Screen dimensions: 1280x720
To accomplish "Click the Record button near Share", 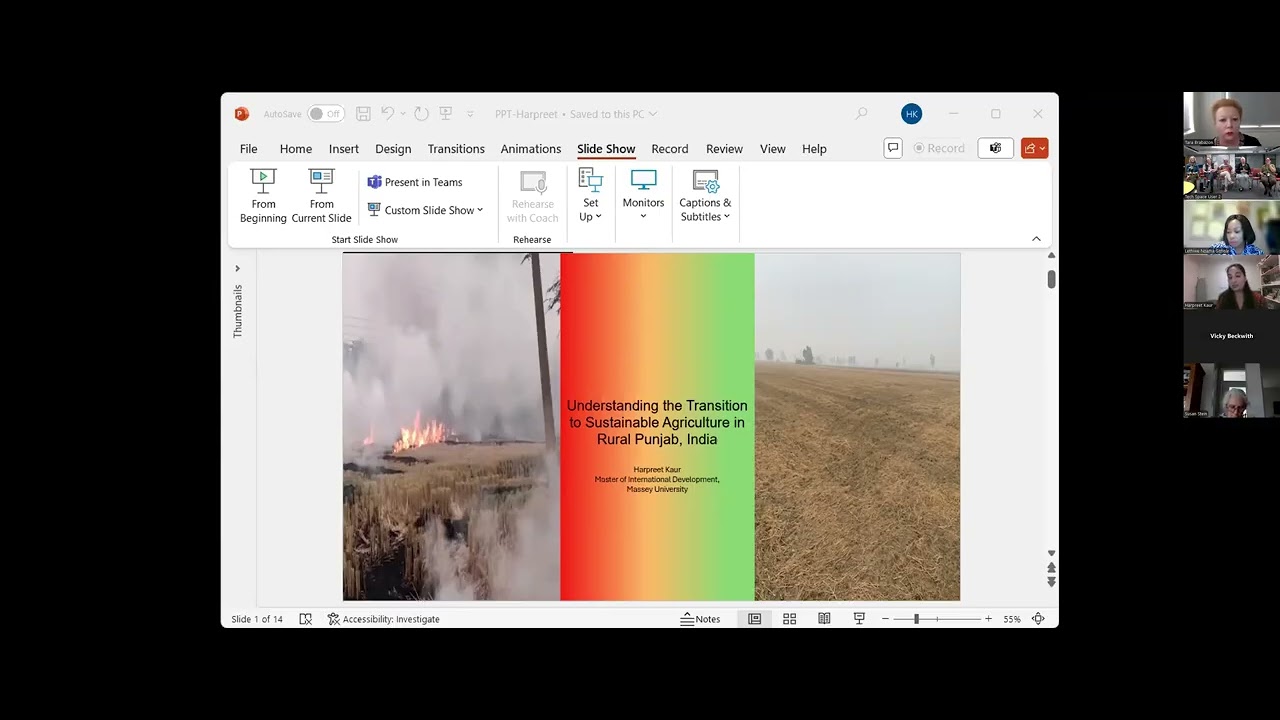I will (x=939, y=148).
